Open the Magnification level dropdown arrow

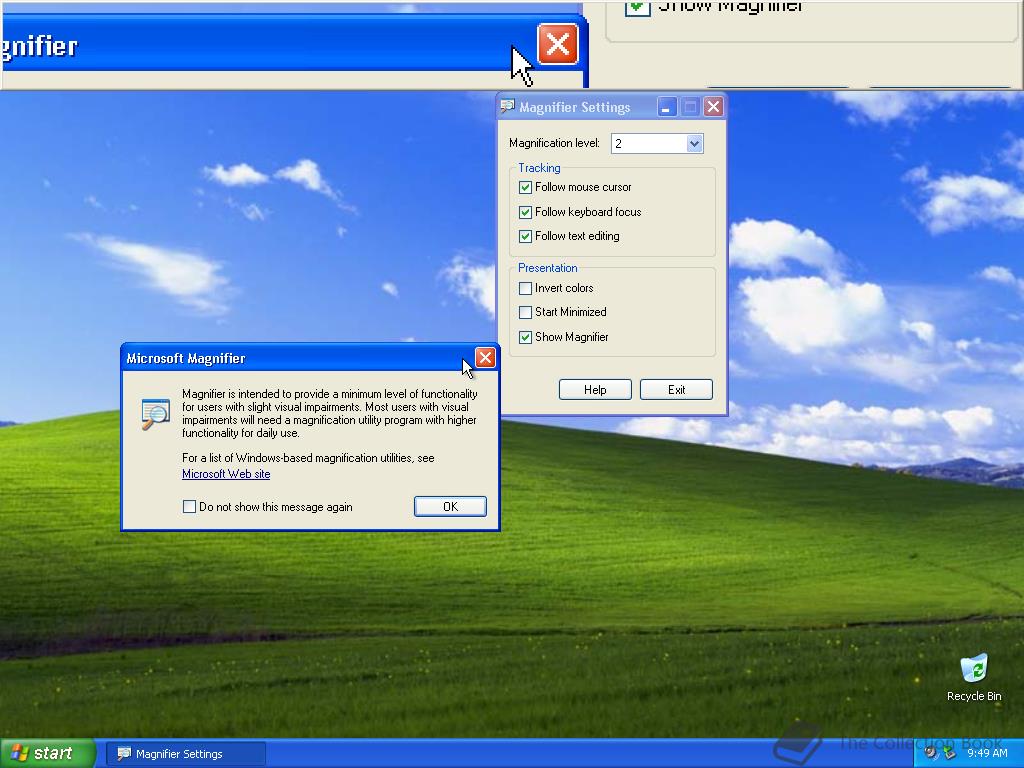click(x=694, y=144)
